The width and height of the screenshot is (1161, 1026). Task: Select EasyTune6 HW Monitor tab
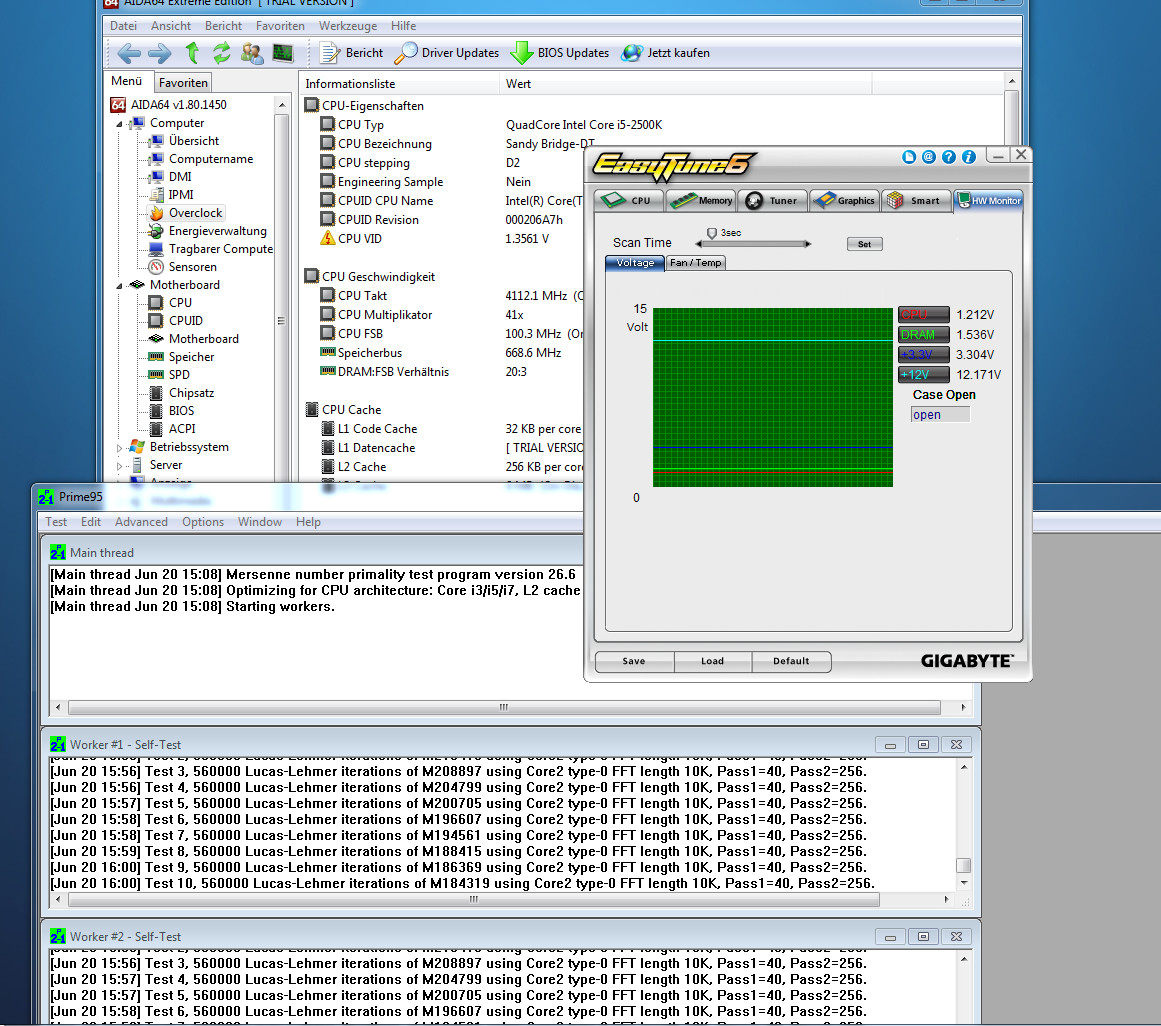[988, 201]
